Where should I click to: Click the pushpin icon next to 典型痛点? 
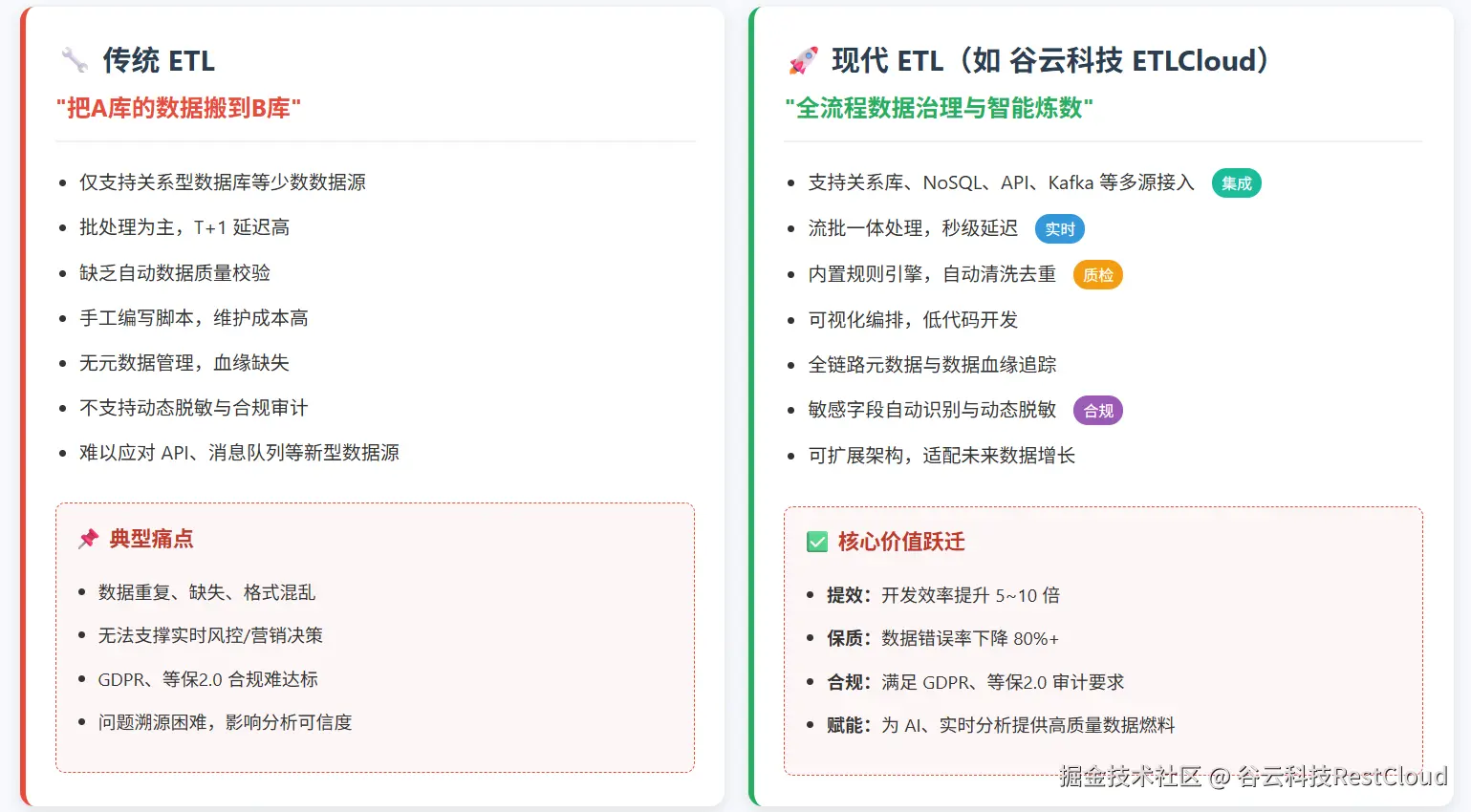click(x=89, y=539)
